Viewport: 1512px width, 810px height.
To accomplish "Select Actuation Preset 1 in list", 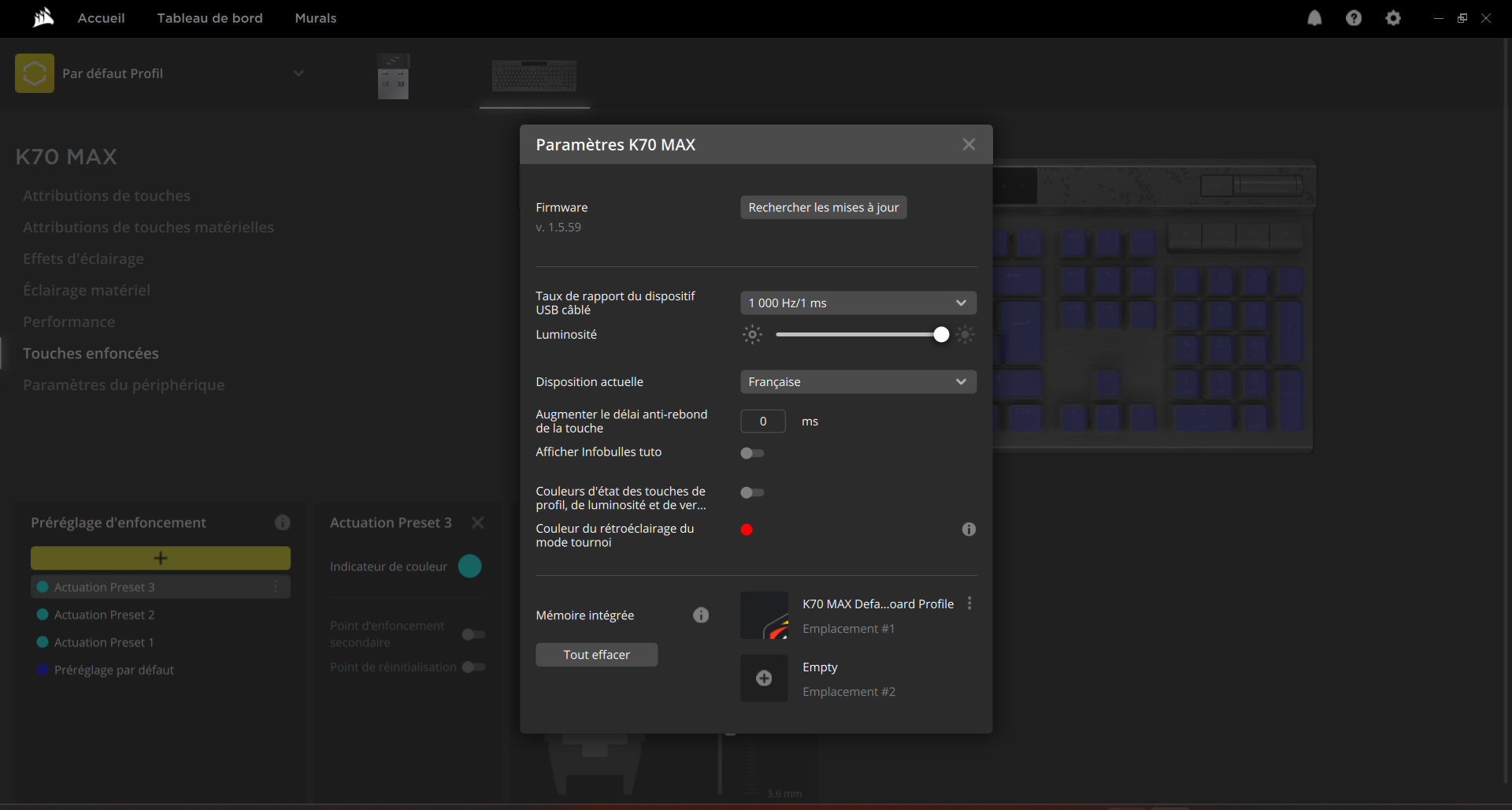I will point(104,642).
